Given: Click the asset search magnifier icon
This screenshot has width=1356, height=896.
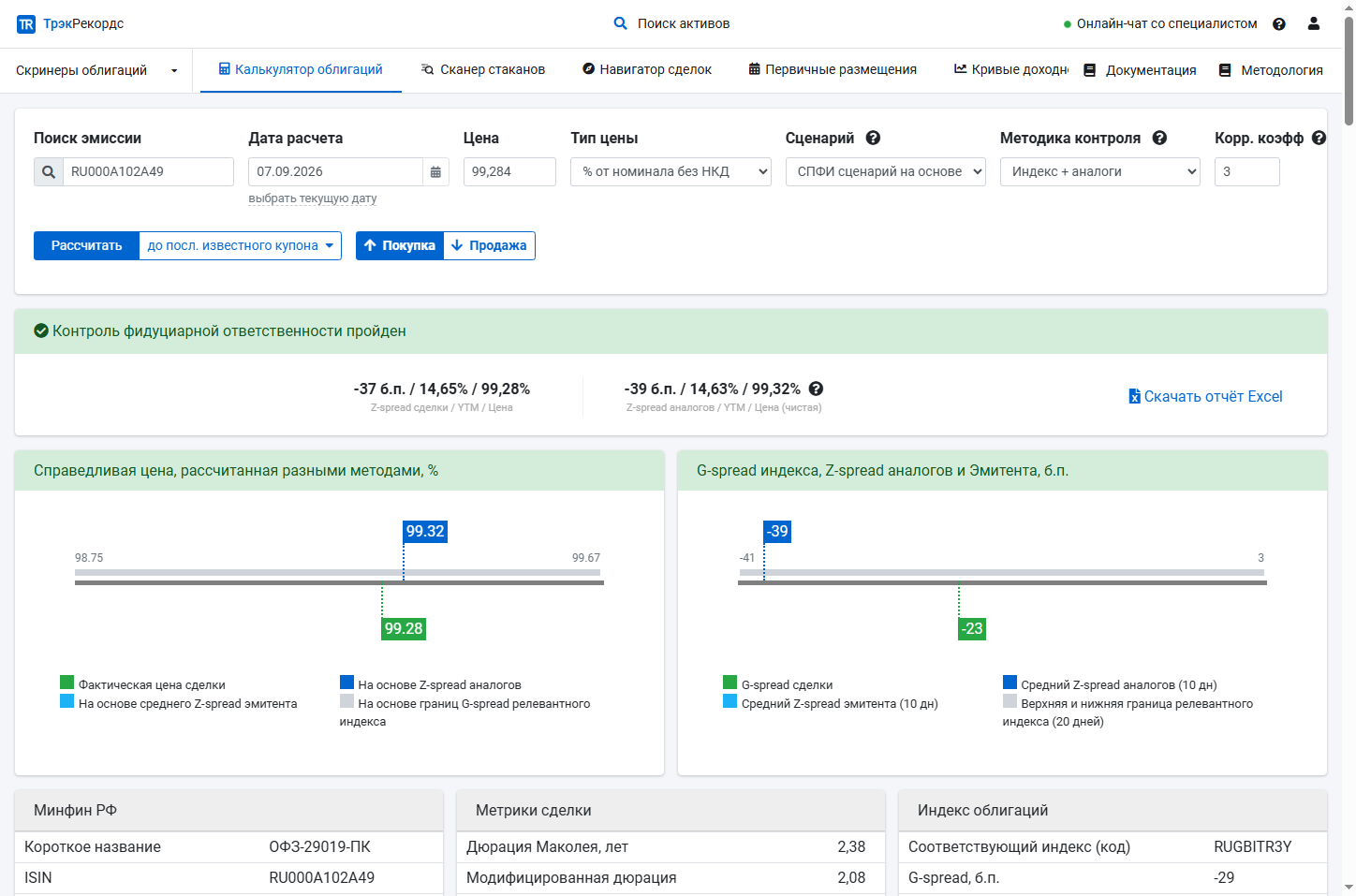Looking at the screenshot, I should tap(620, 23).
